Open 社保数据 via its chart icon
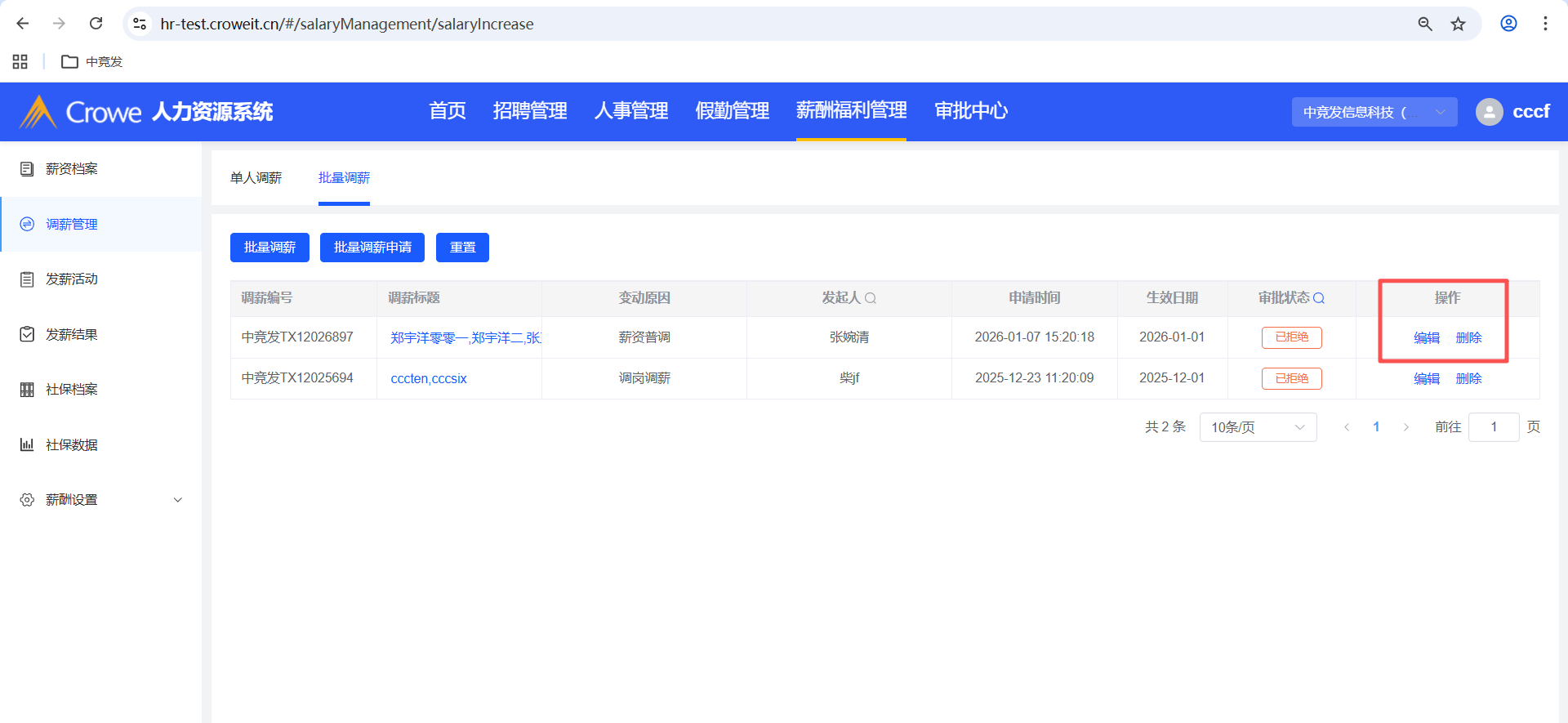The height and width of the screenshot is (723, 1568). 27,444
